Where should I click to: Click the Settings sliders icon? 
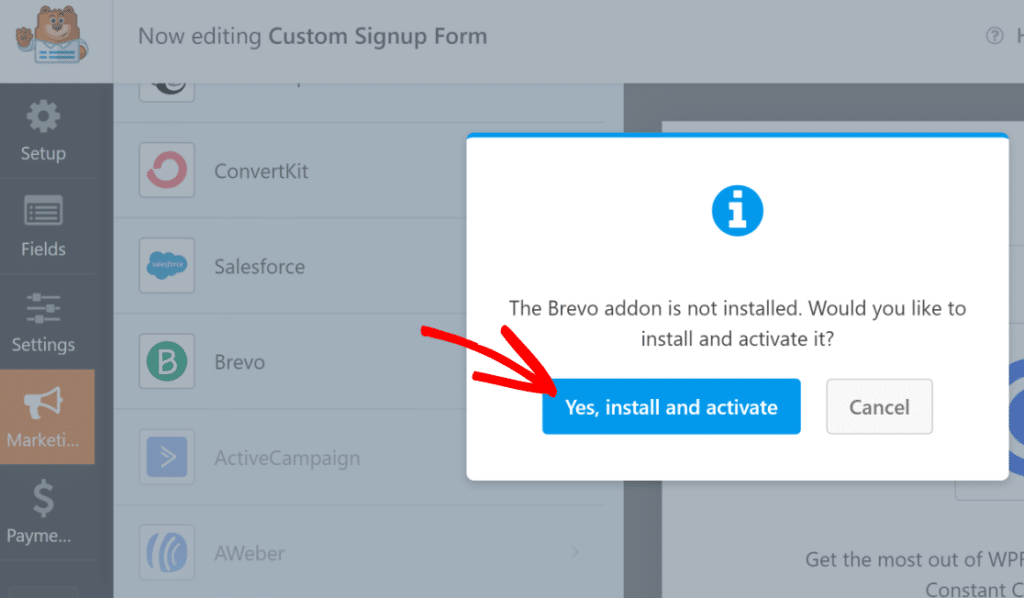point(41,310)
